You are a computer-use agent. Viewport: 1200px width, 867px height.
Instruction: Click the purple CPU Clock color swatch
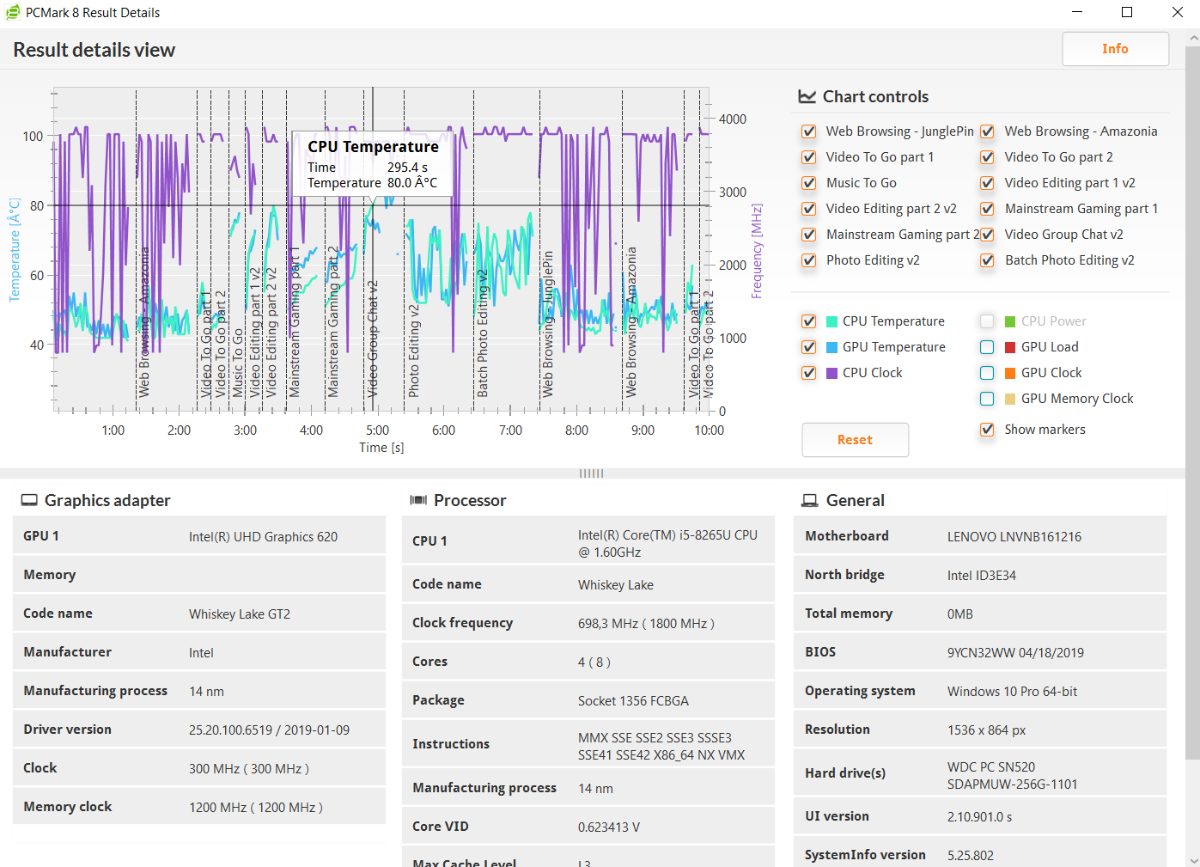click(x=831, y=373)
